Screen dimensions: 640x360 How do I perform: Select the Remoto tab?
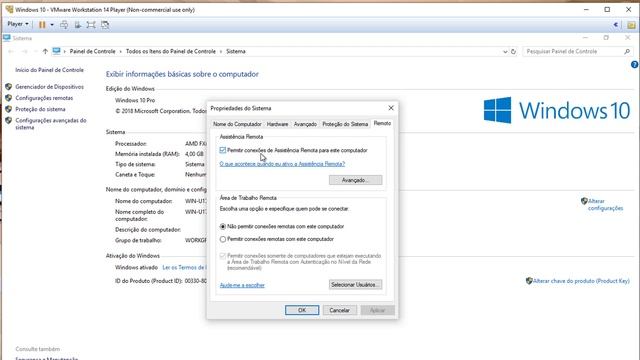[x=382, y=123]
